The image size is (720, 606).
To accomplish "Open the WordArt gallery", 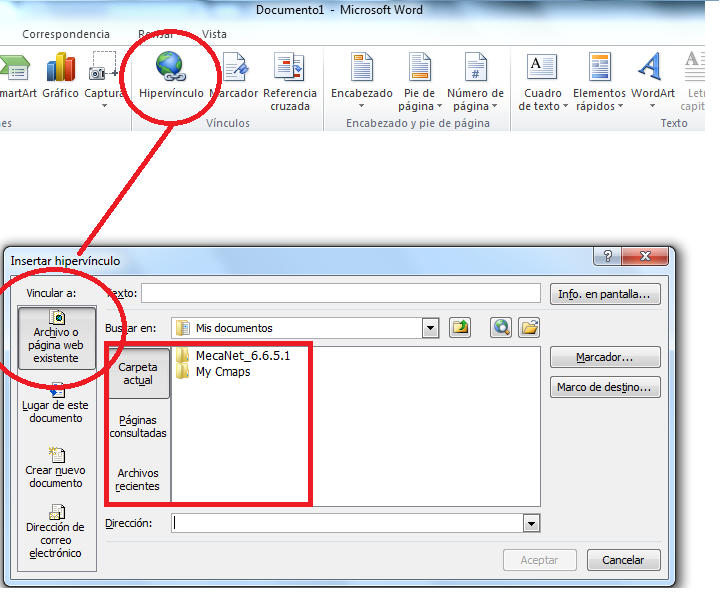I will click(652, 80).
